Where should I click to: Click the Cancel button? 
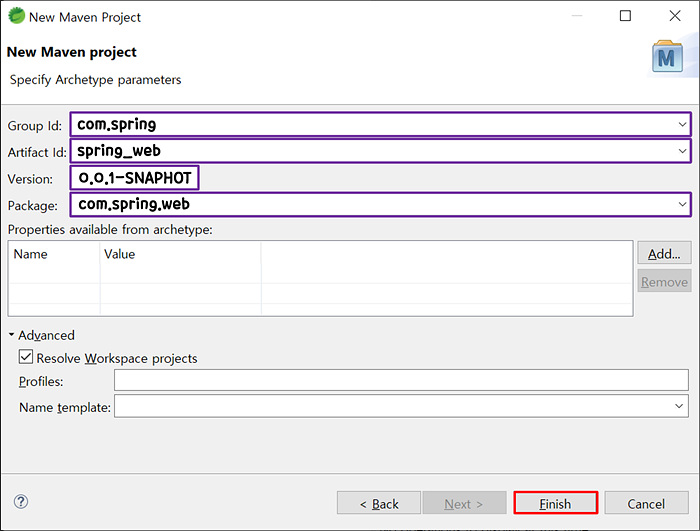click(x=646, y=503)
